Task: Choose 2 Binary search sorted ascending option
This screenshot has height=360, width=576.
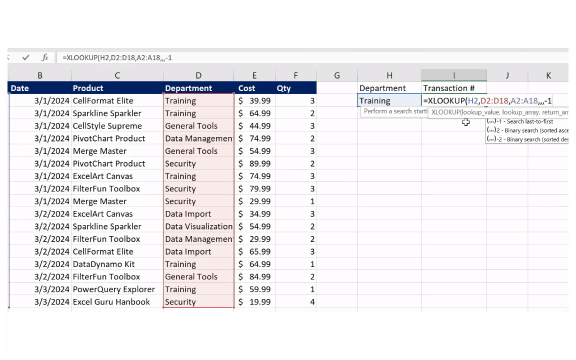Action: [x=527, y=130]
